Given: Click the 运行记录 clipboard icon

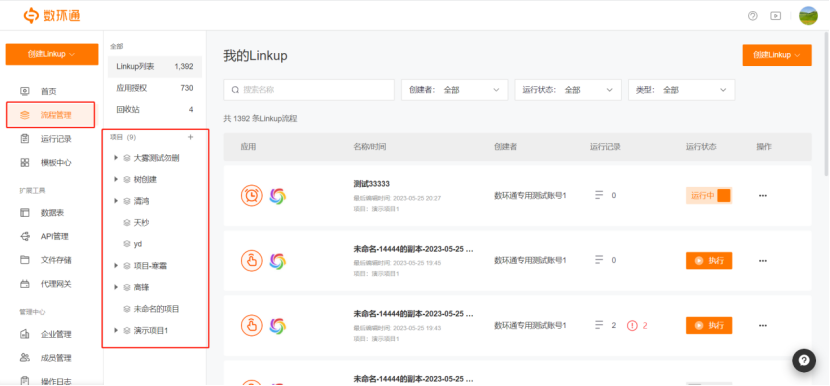Looking at the screenshot, I should (x=25, y=139).
